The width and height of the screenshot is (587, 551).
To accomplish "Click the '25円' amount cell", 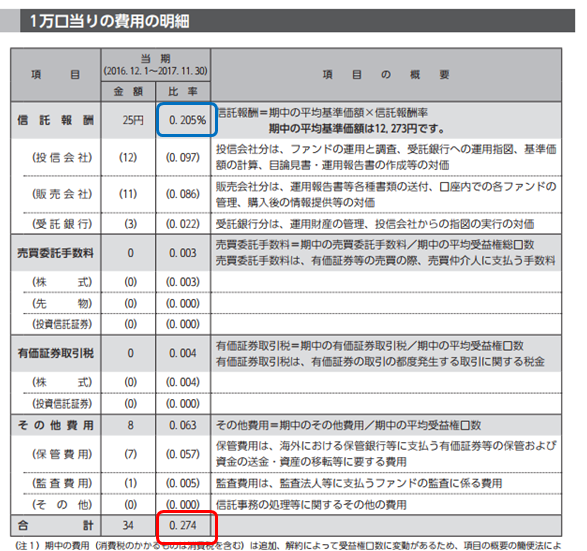I will [133, 120].
